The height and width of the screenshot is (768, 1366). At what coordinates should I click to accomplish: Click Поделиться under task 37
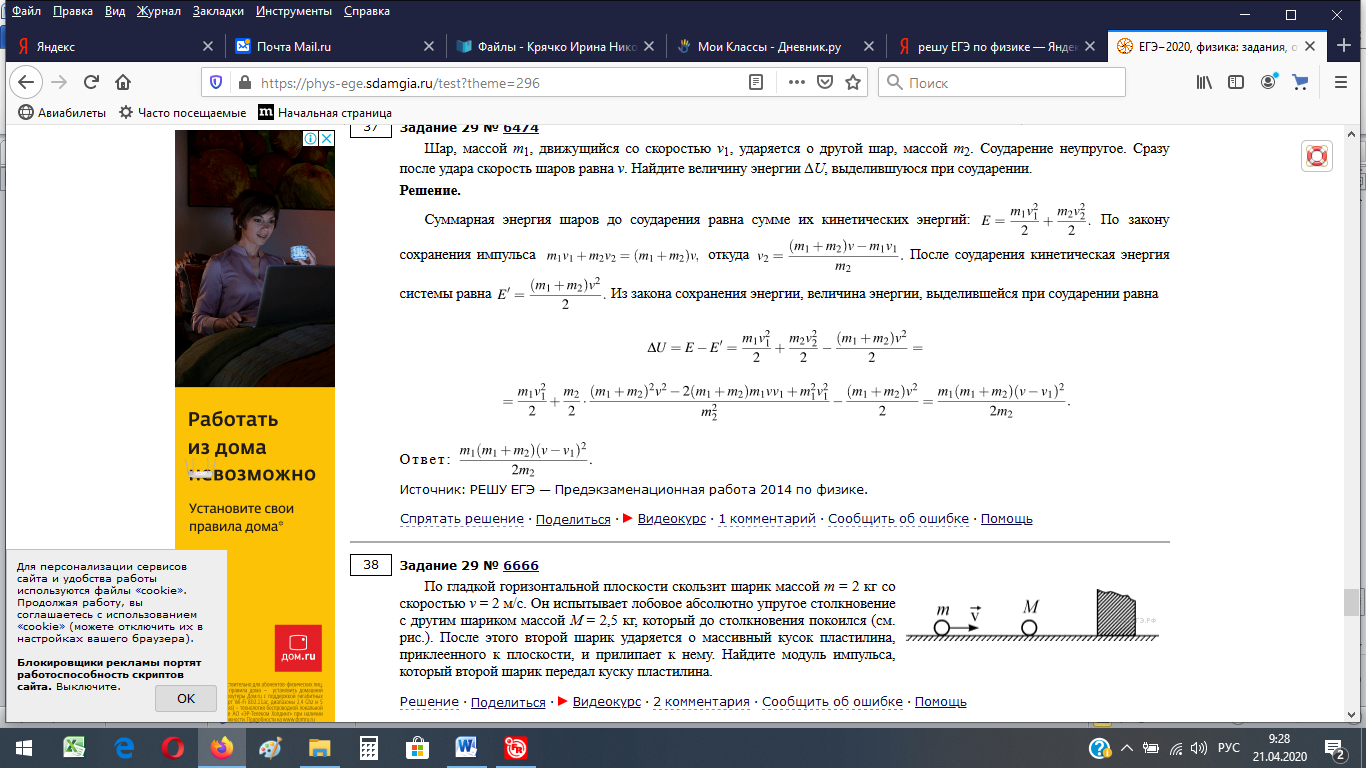pyautogui.click(x=573, y=519)
